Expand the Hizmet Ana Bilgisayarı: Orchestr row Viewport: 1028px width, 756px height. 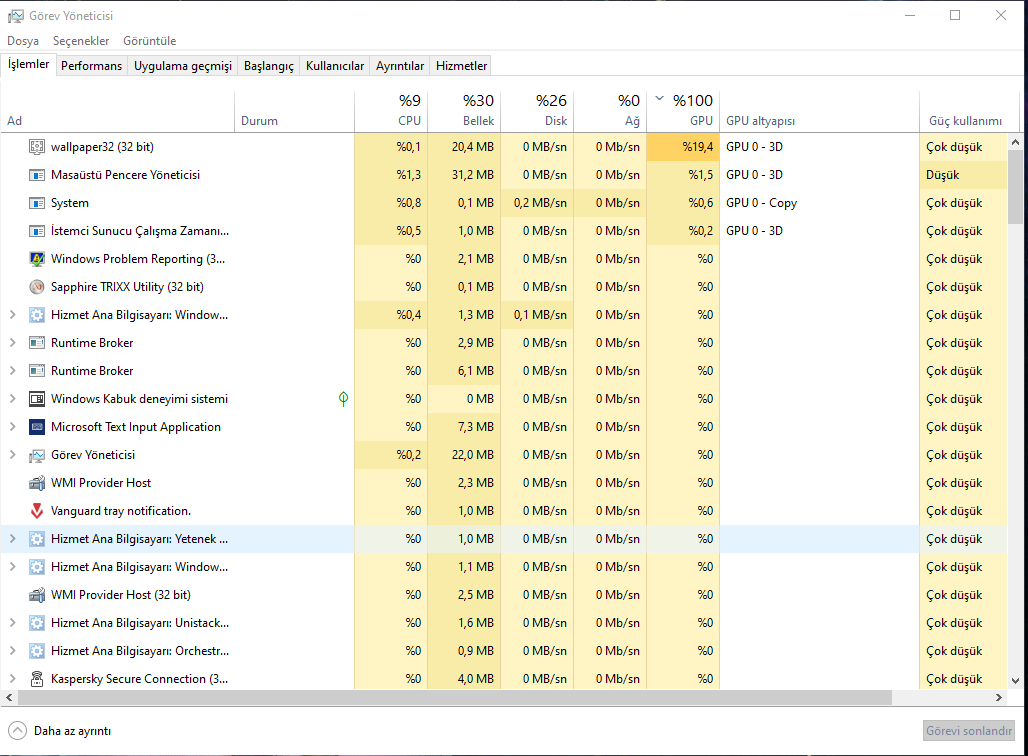click(12, 651)
